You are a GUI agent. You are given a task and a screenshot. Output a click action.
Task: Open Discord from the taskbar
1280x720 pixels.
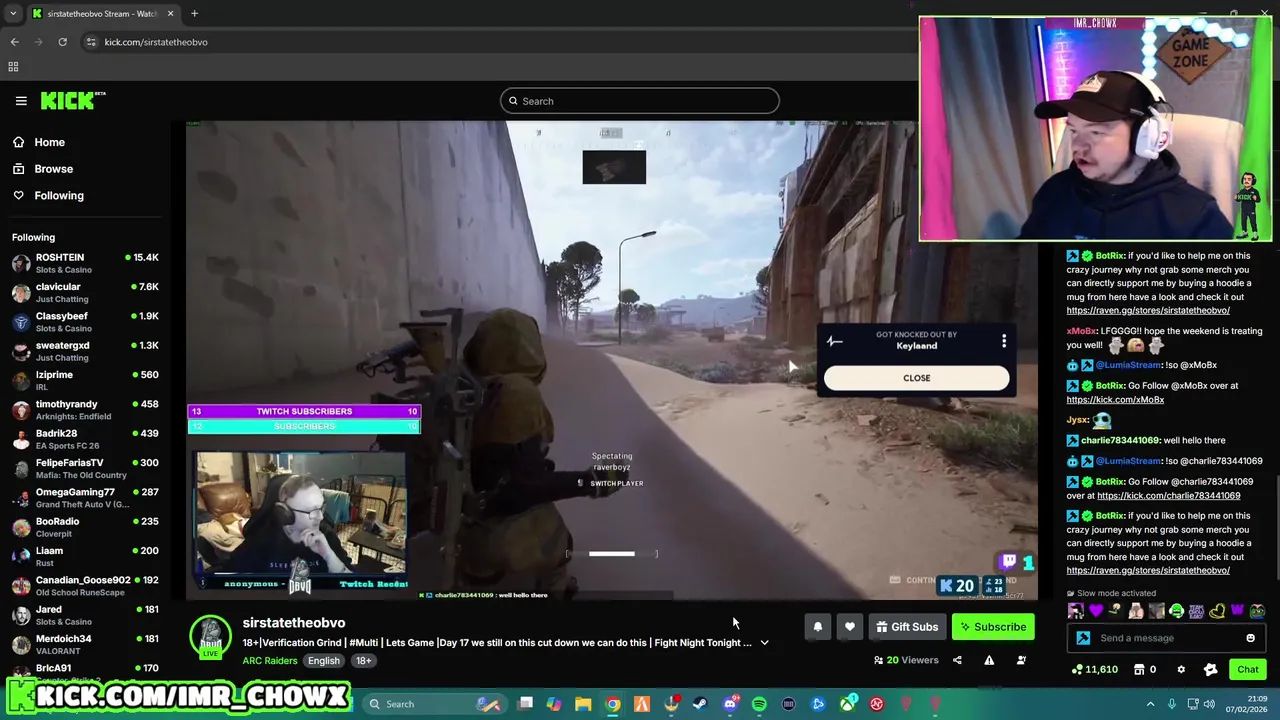730,704
